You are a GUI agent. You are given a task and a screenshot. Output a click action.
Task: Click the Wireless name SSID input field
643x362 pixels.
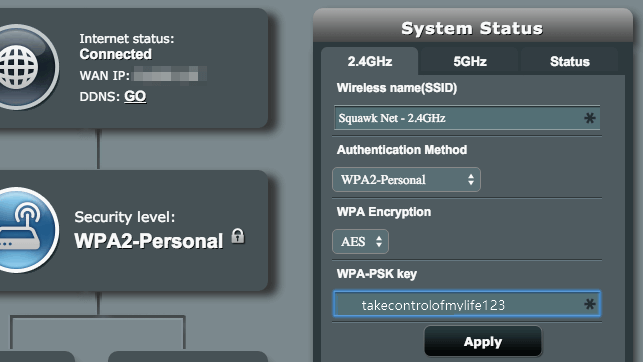[467, 118]
